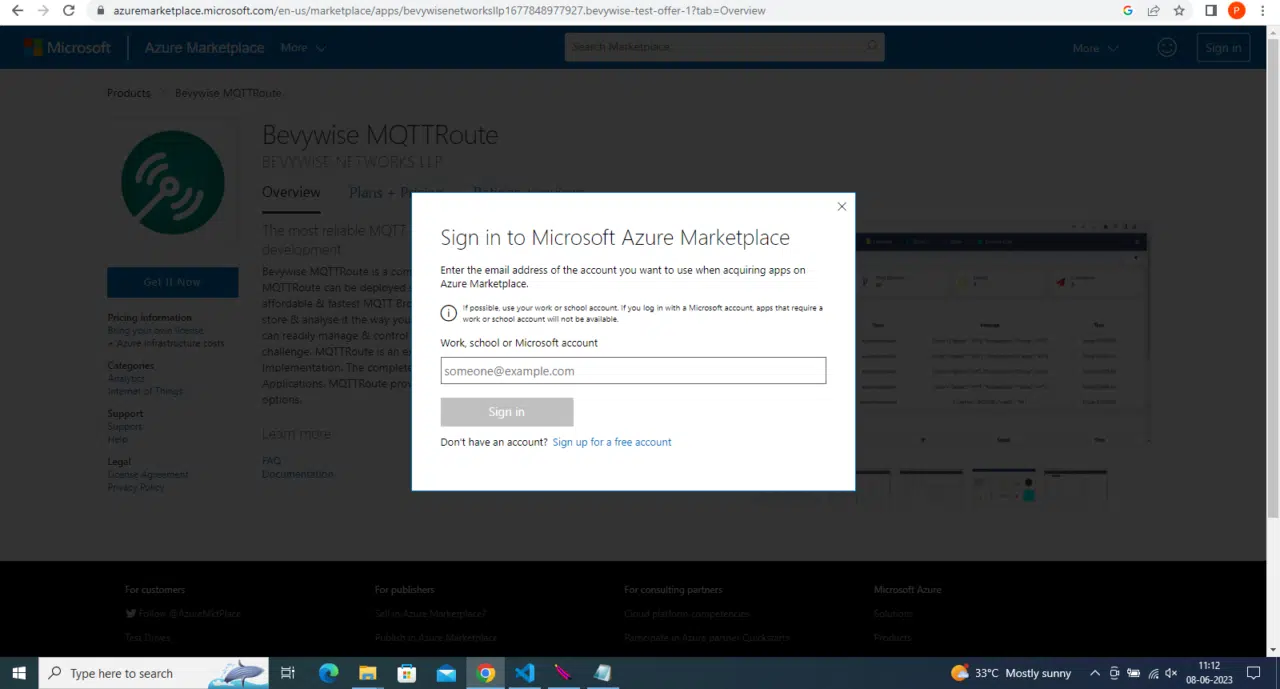This screenshot has width=1280, height=689.
Task: Open the Analytics category link
Action: (126, 378)
